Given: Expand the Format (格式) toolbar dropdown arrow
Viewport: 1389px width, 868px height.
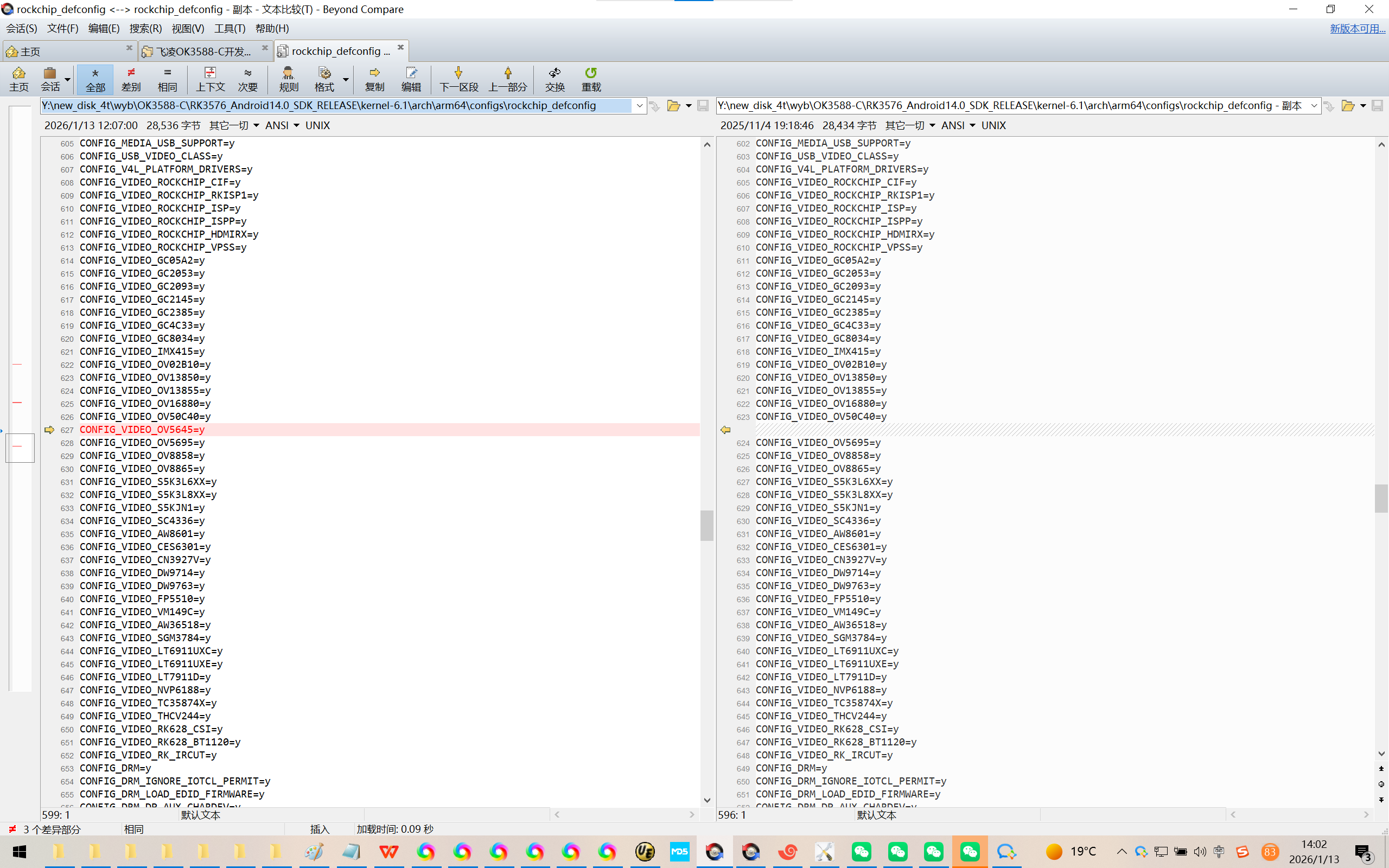Looking at the screenshot, I should [346, 79].
